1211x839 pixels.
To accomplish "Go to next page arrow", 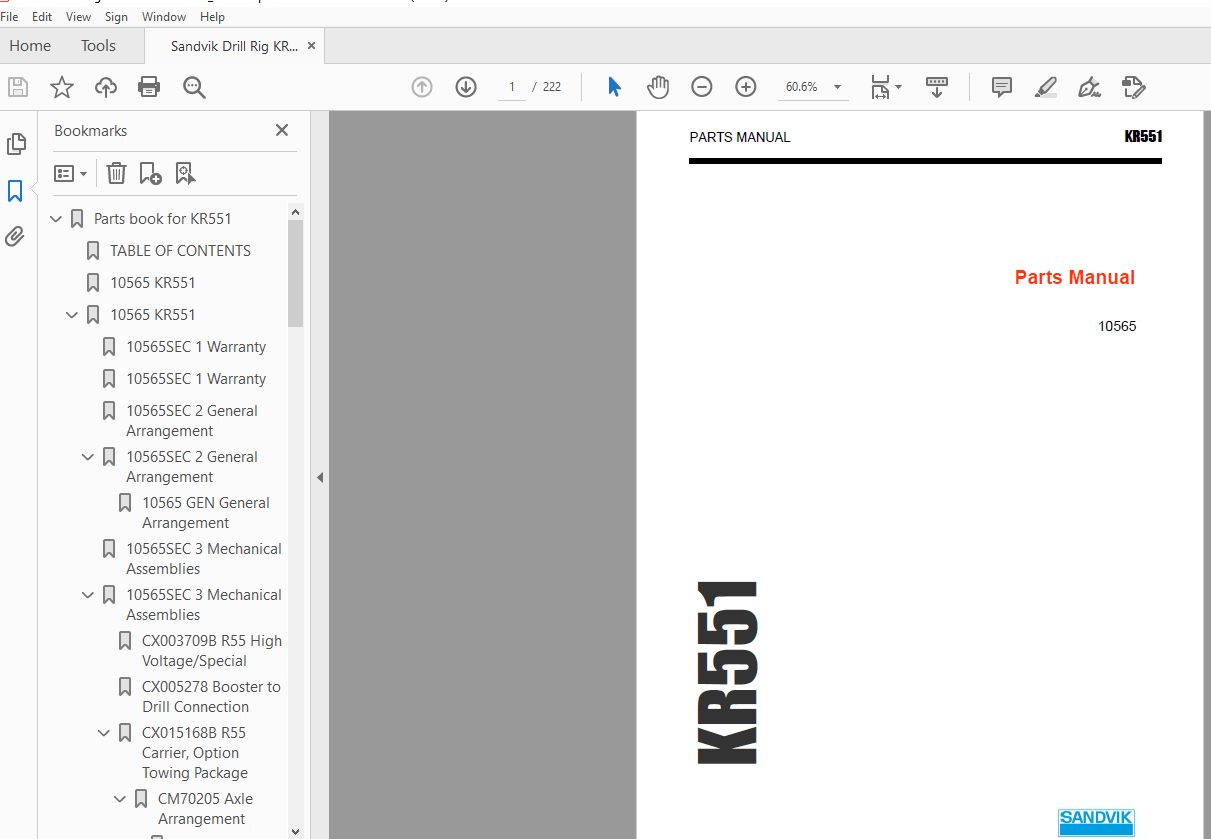I will pos(466,87).
